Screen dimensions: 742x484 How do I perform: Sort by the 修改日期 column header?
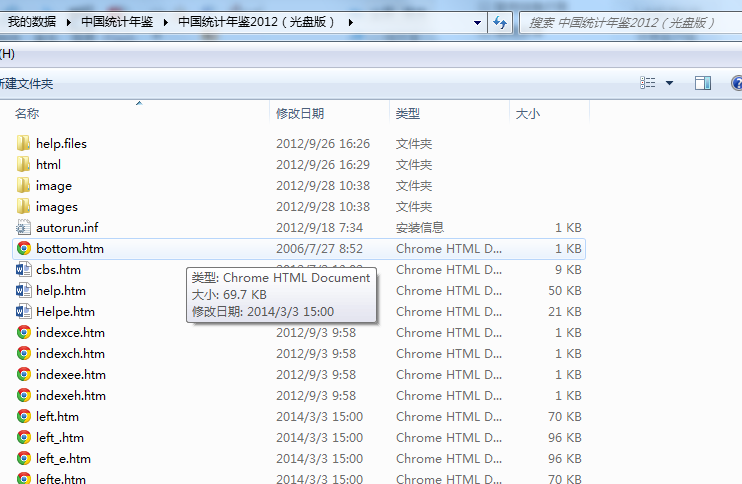click(x=300, y=114)
